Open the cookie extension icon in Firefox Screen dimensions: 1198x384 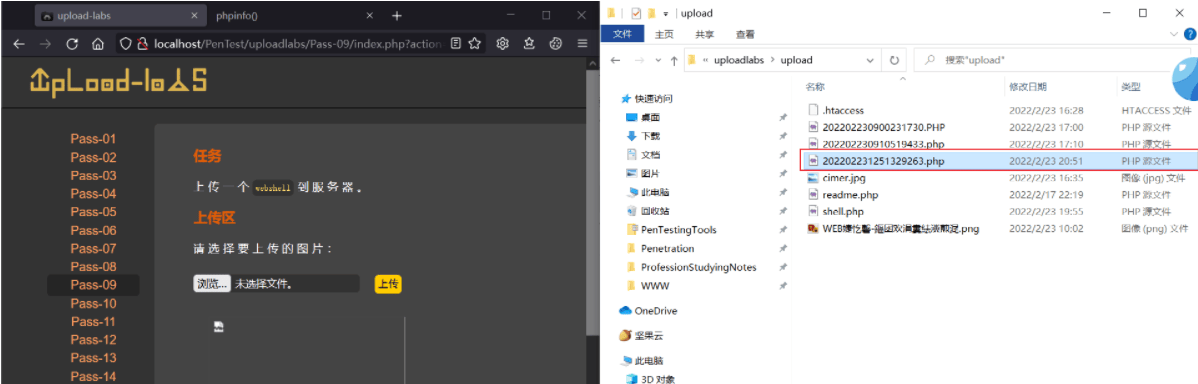click(556, 44)
